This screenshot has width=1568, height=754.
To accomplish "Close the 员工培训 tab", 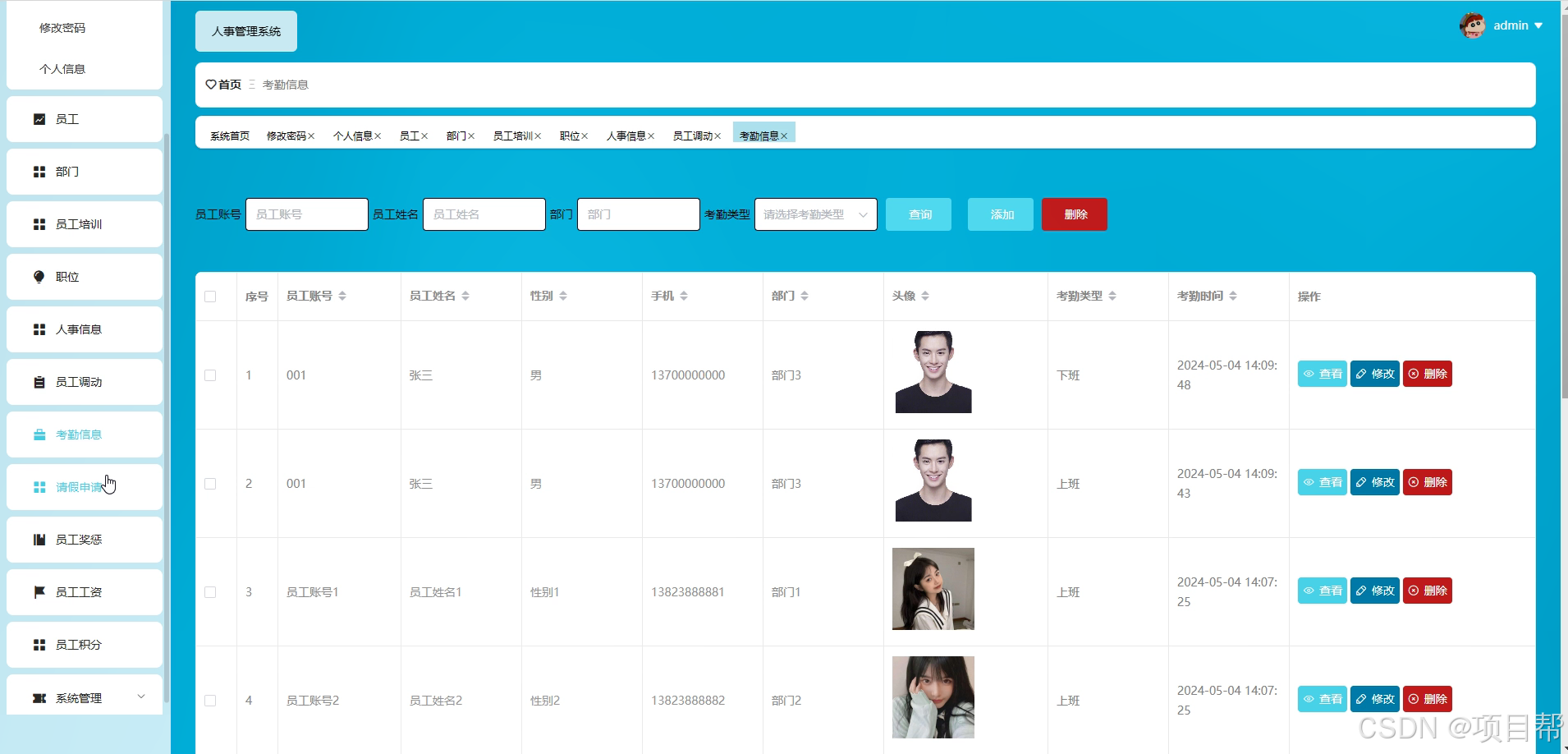I will [538, 136].
